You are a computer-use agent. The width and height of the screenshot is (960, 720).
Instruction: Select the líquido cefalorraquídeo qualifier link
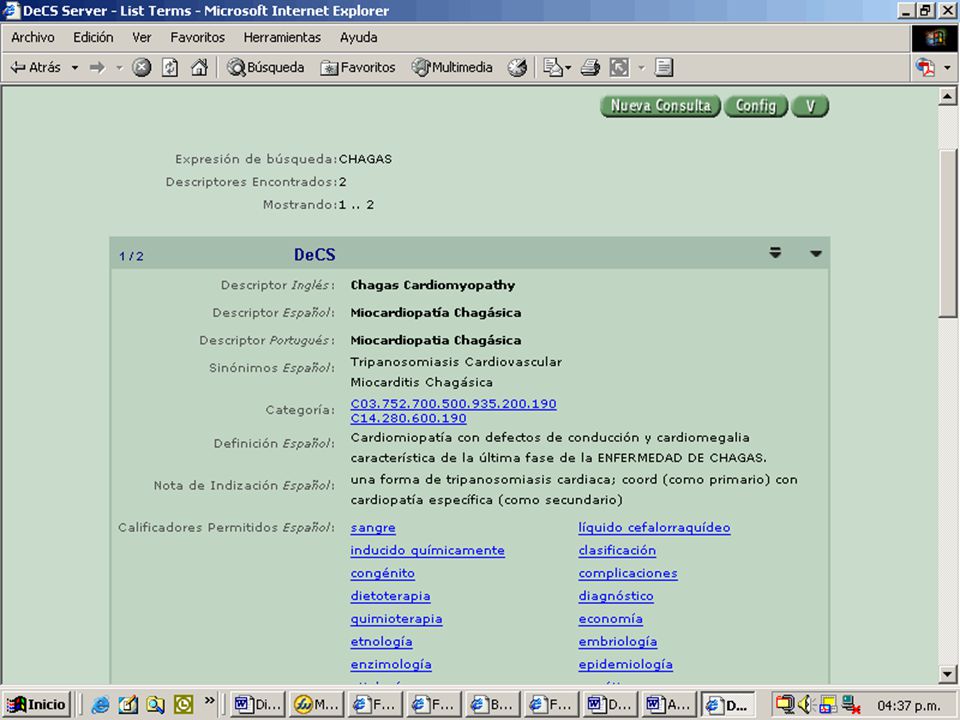pos(654,528)
